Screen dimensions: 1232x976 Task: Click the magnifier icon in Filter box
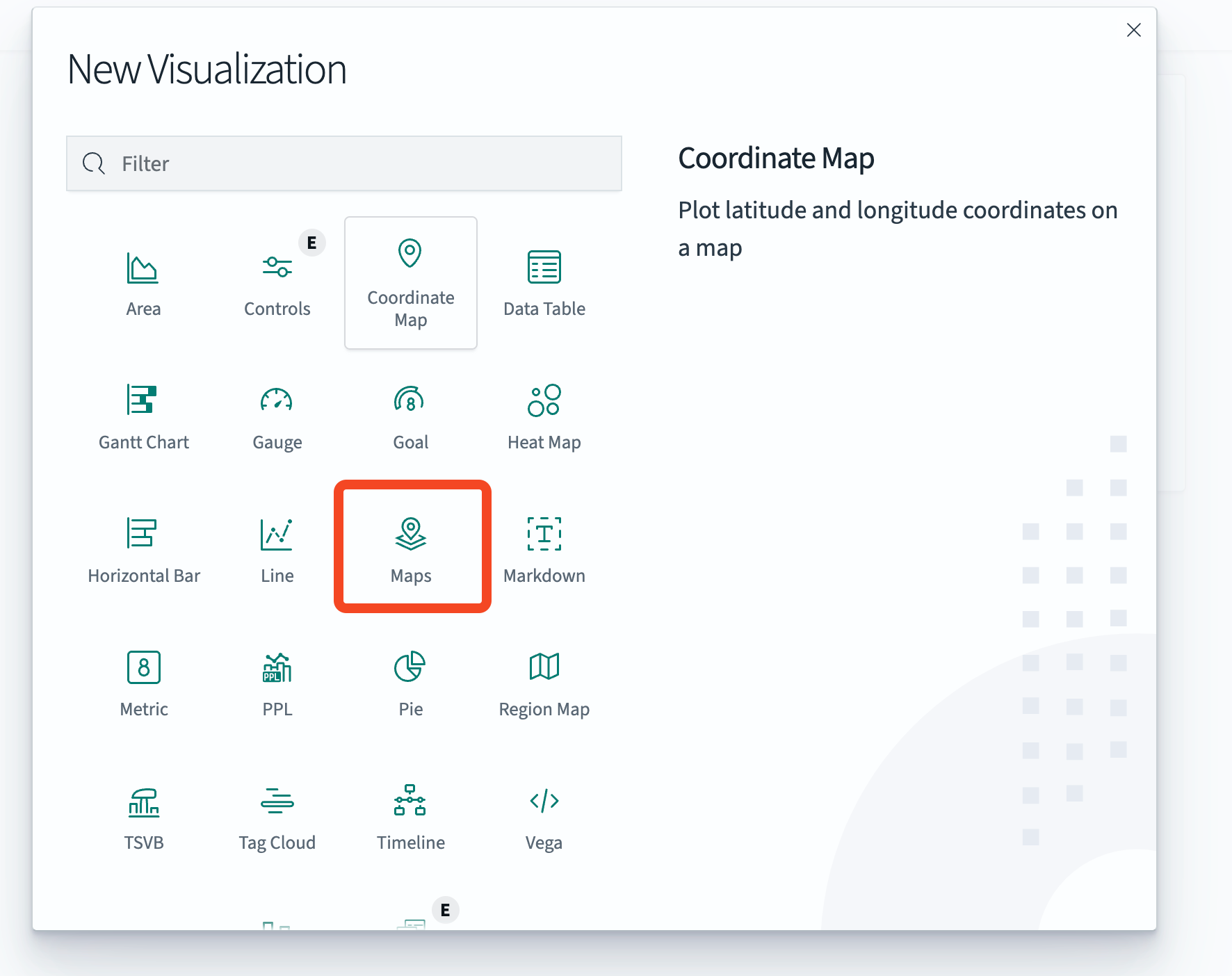pyautogui.click(x=94, y=163)
